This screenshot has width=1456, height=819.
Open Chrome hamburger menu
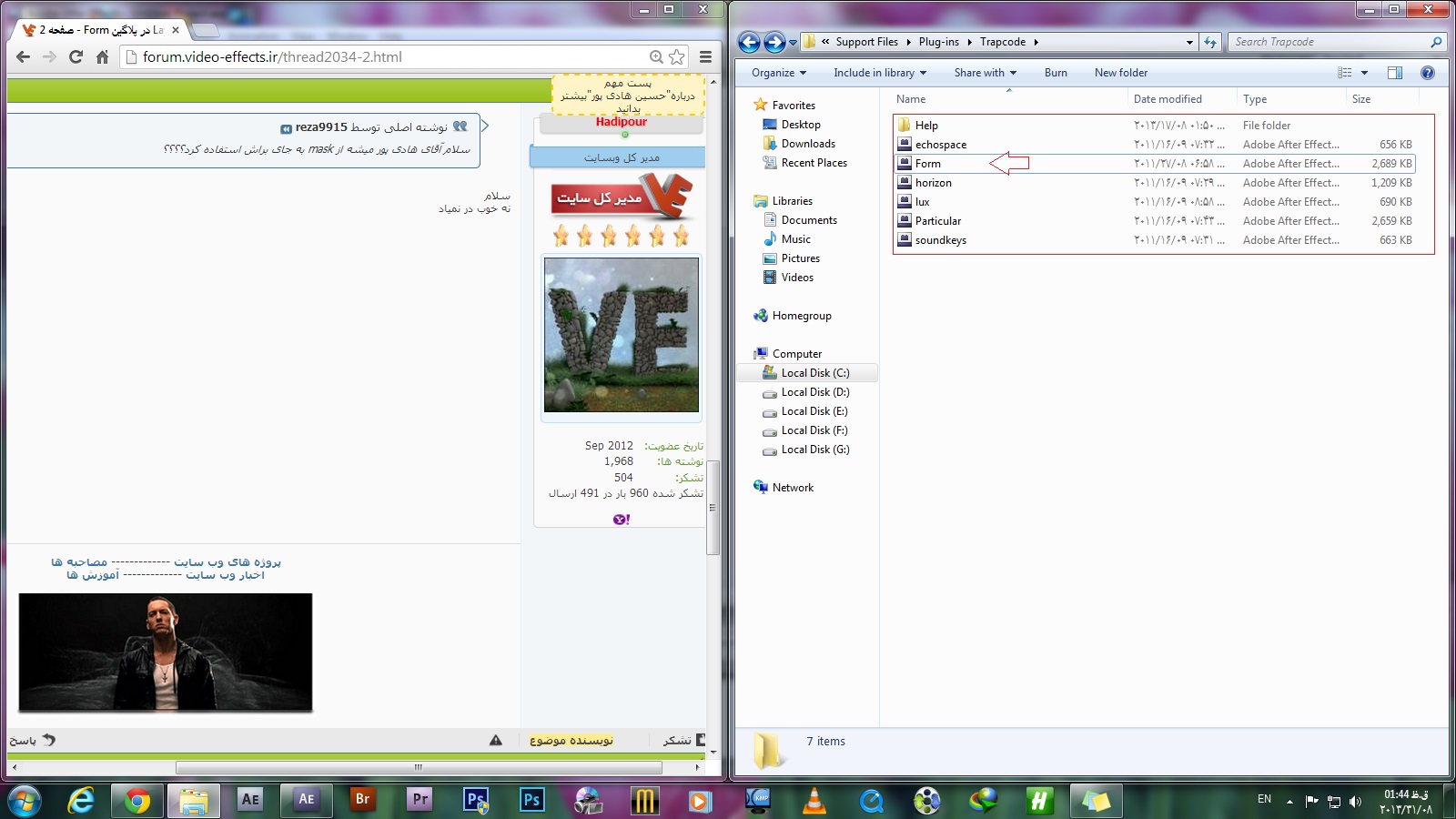[x=705, y=56]
